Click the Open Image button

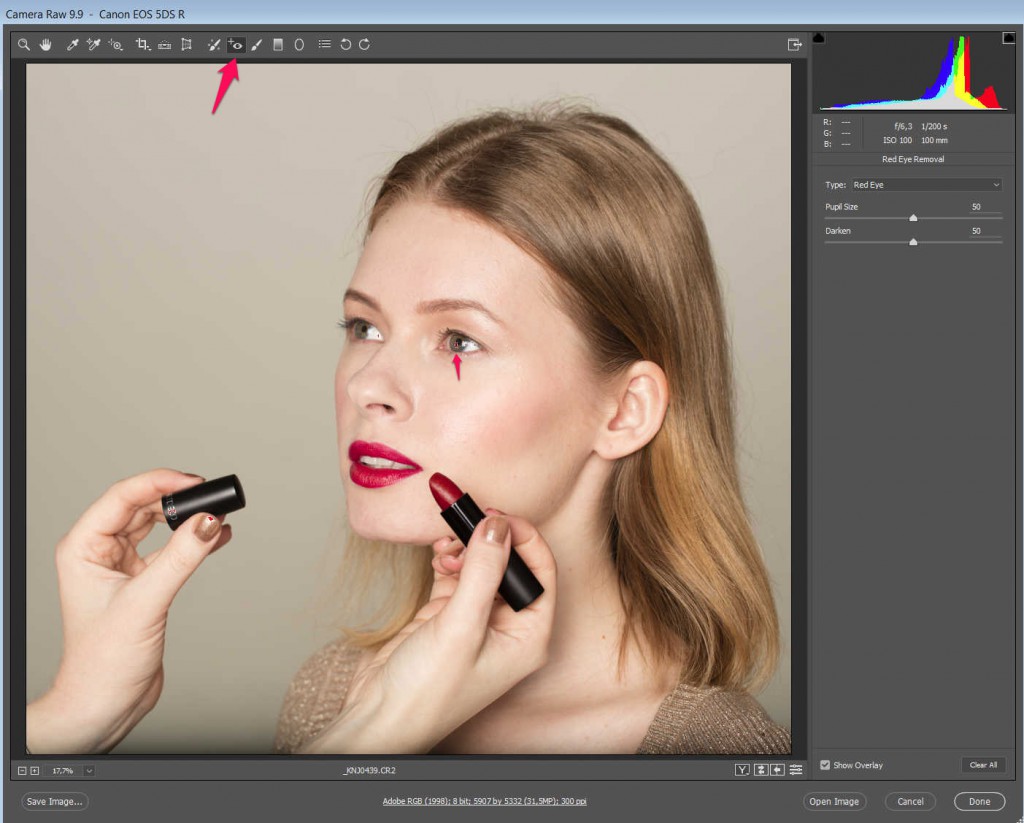pyautogui.click(x=834, y=802)
